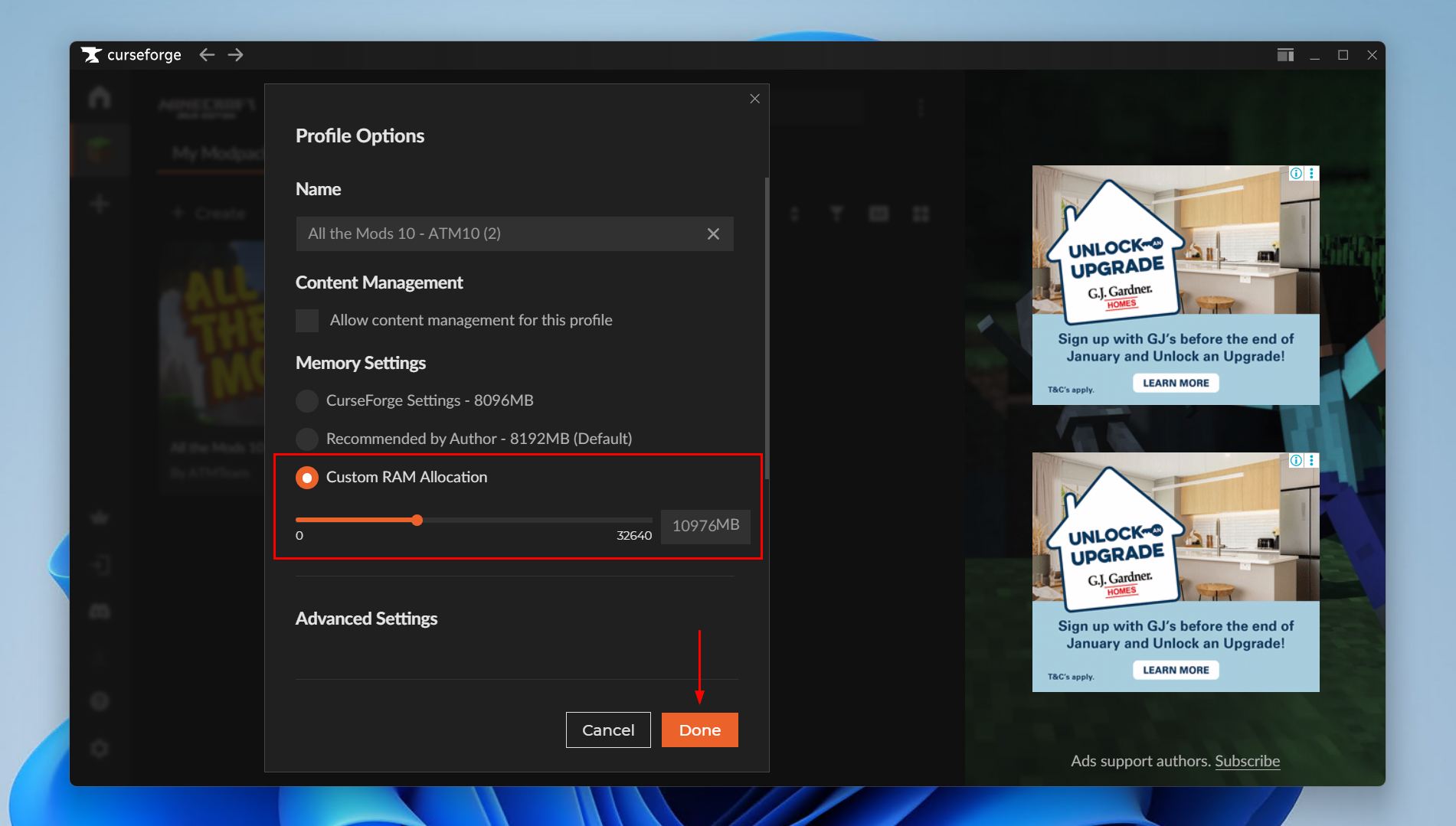Click the CurseForge anvil logo

[92, 55]
